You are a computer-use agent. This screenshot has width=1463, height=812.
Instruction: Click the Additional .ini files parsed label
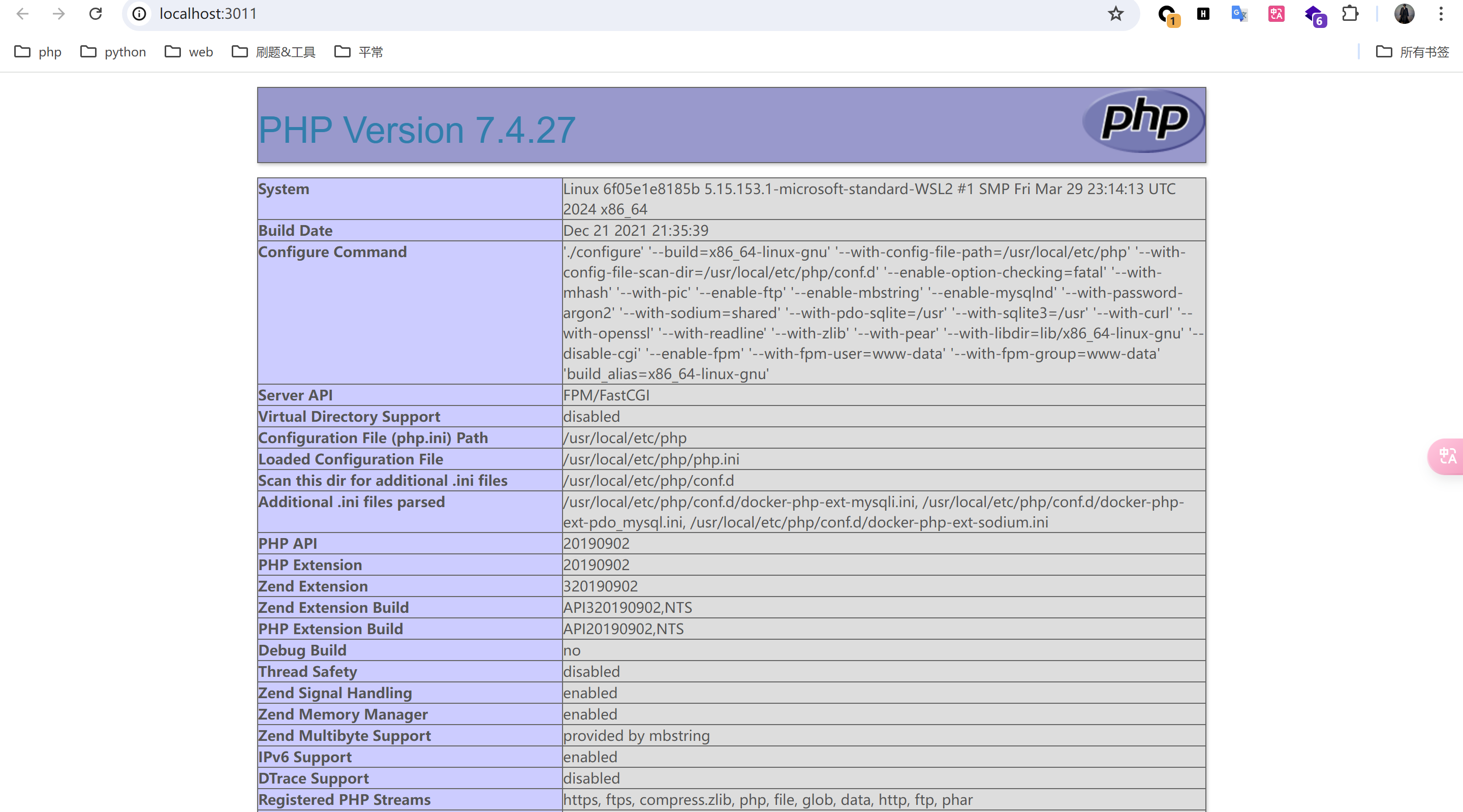pyautogui.click(x=351, y=502)
